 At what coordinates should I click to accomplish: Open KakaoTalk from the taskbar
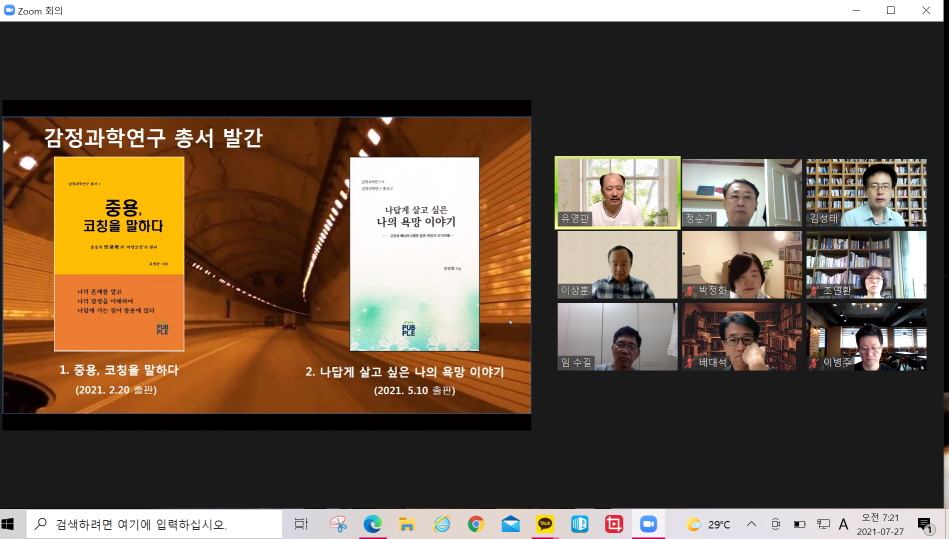click(545, 524)
